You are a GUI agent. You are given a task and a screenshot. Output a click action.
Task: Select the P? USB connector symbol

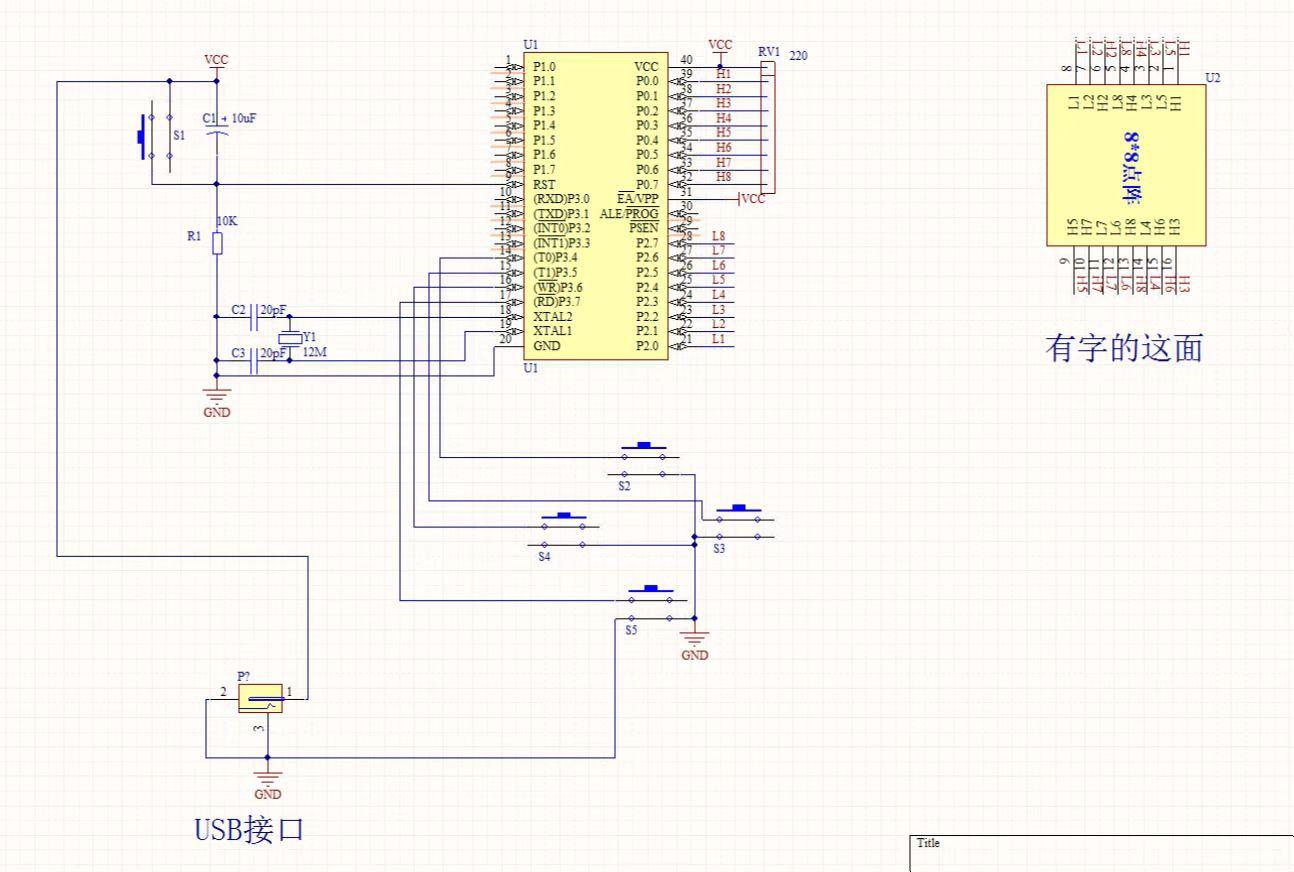click(x=260, y=698)
